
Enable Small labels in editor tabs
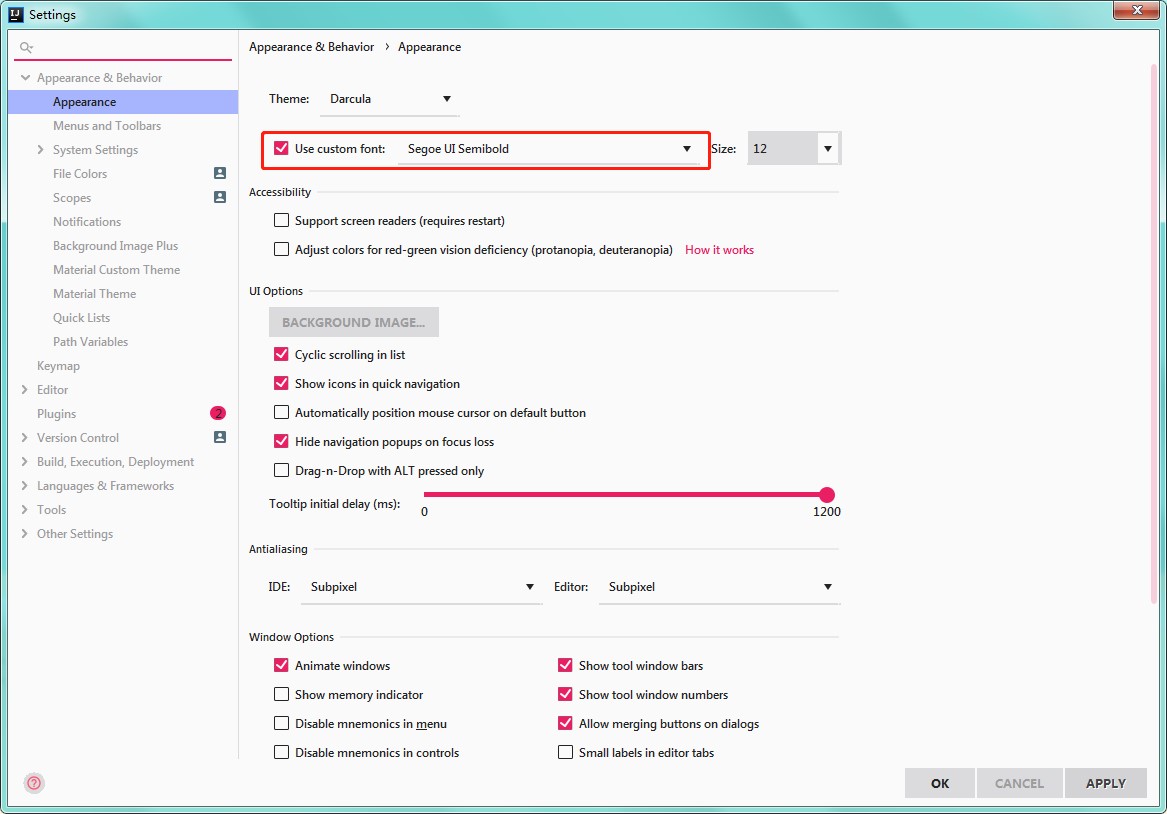click(566, 752)
